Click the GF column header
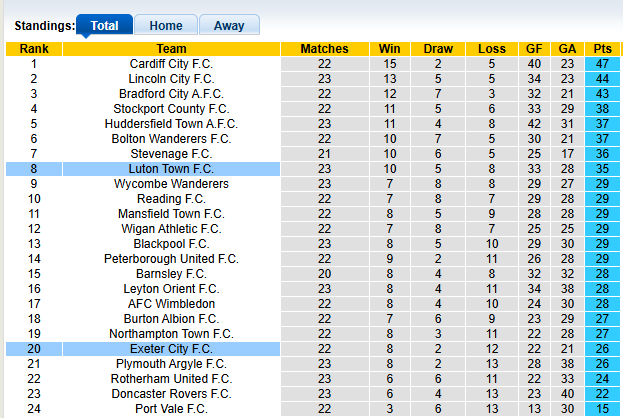Viewport: 623px width, 418px height. (x=534, y=49)
